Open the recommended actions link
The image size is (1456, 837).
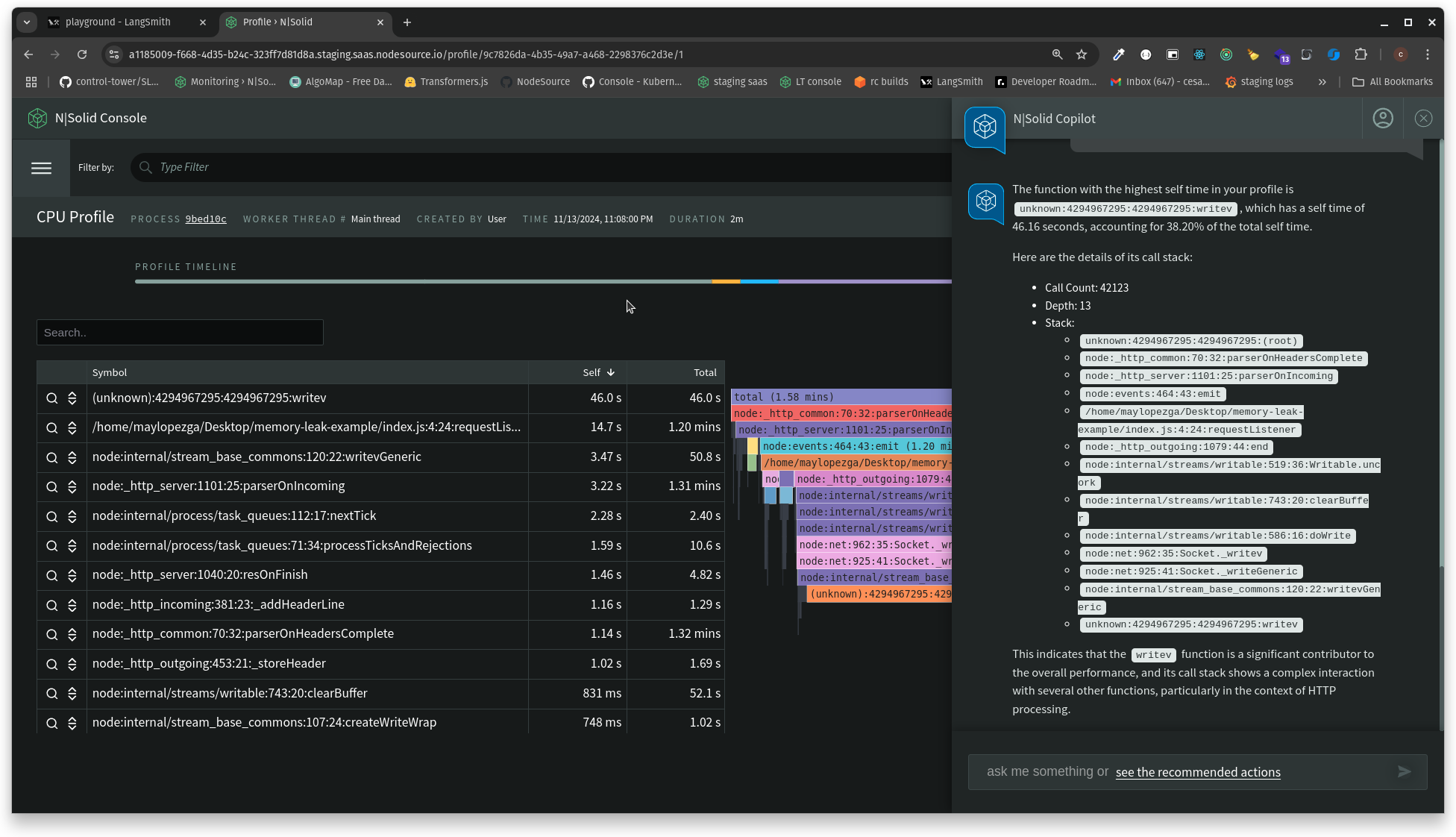click(1198, 772)
